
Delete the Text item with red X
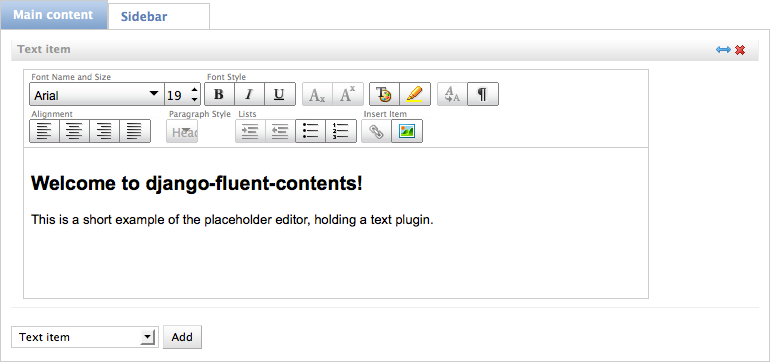[740, 50]
